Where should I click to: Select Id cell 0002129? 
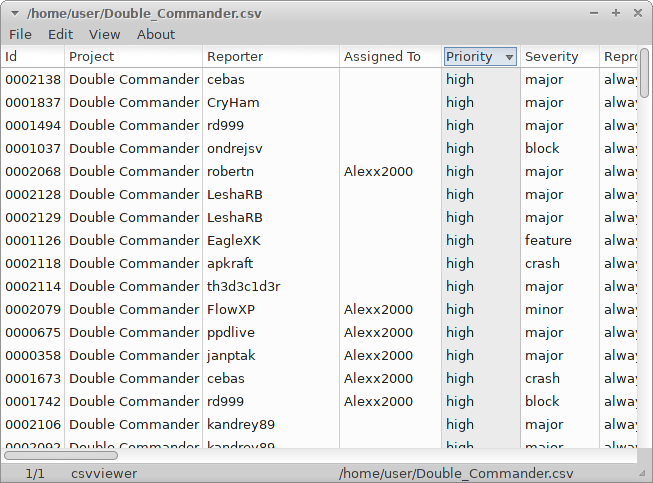pos(33,217)
